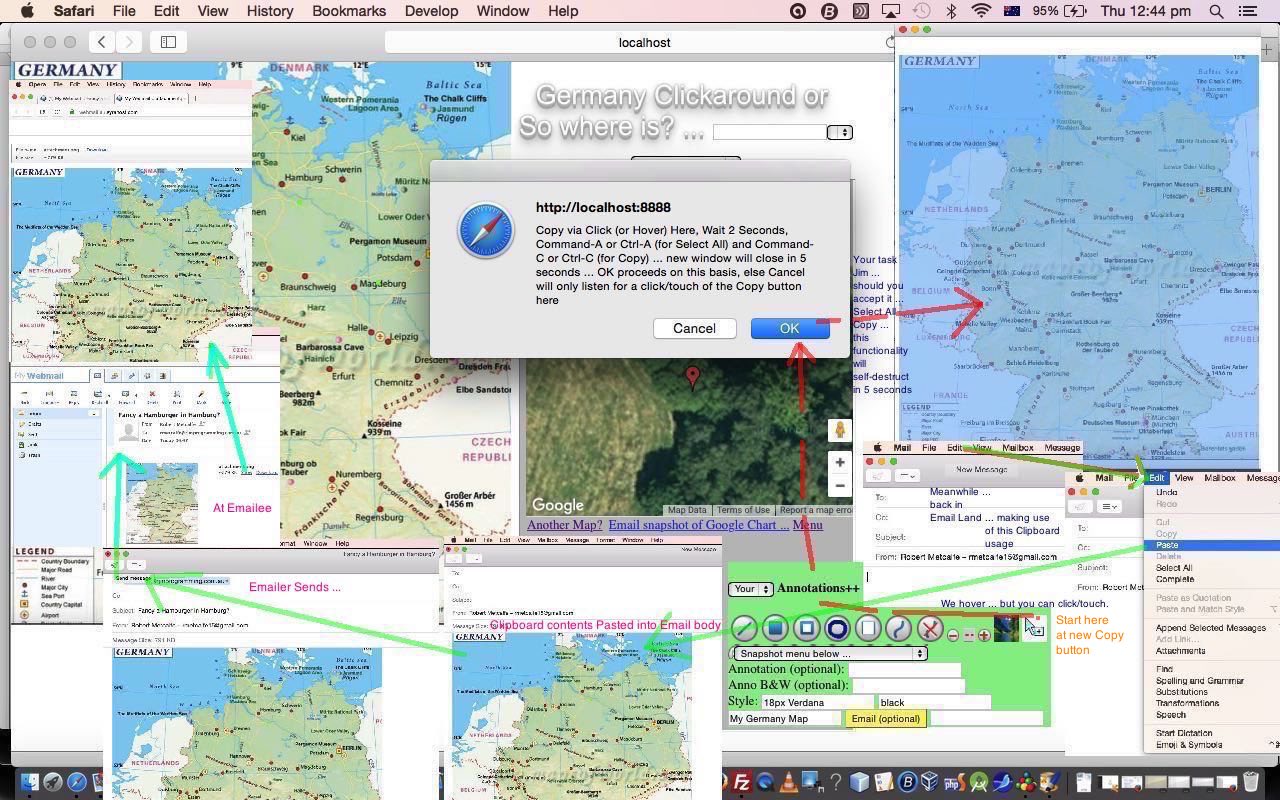Viewport: 1280px width, 800px height.
Task: Open the 'Your' annotations dropdown
Action: tap(750, 589)
